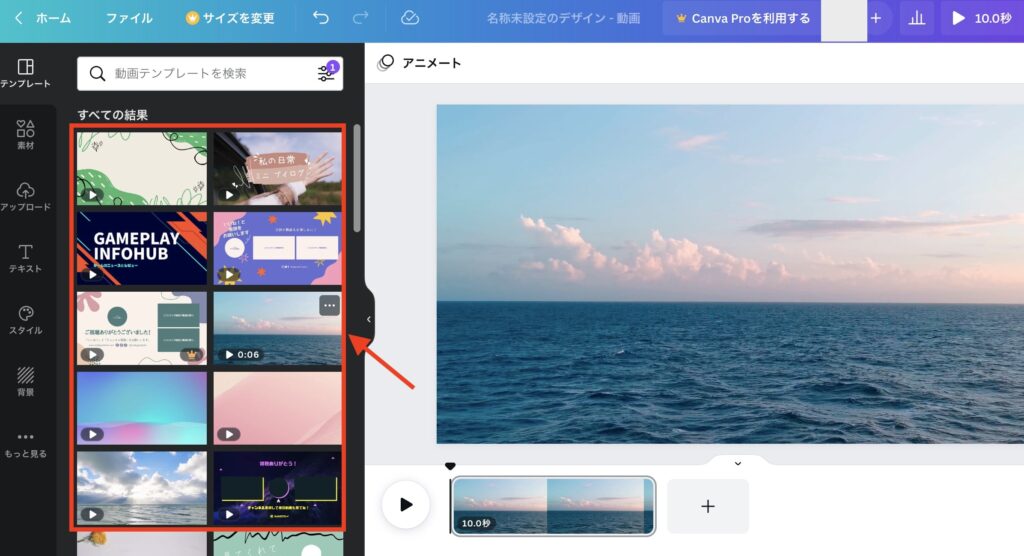
Task: Go to ホーム
Action: pos(54,18)
